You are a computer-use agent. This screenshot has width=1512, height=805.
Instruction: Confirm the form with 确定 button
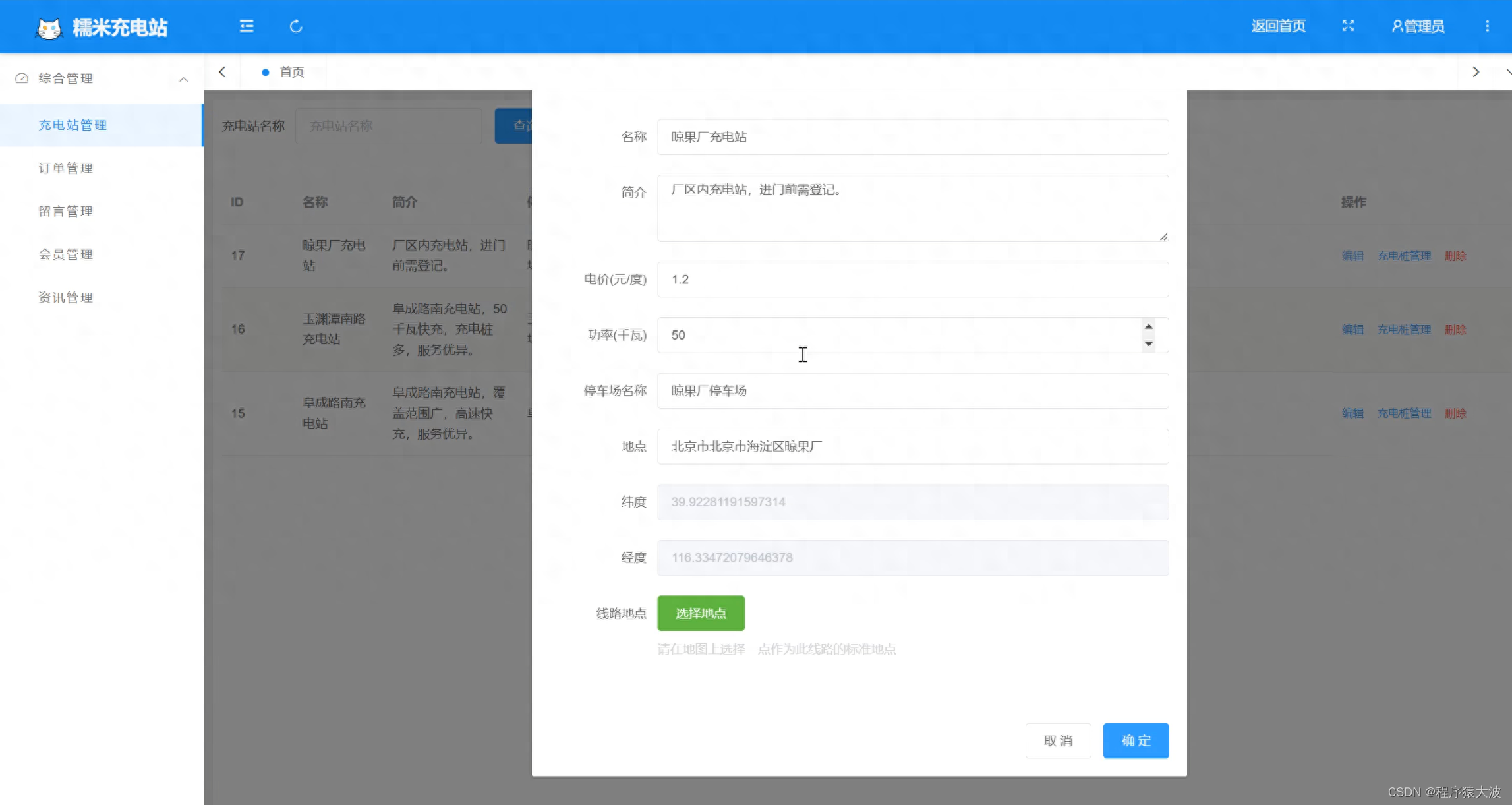(1136, 740)
